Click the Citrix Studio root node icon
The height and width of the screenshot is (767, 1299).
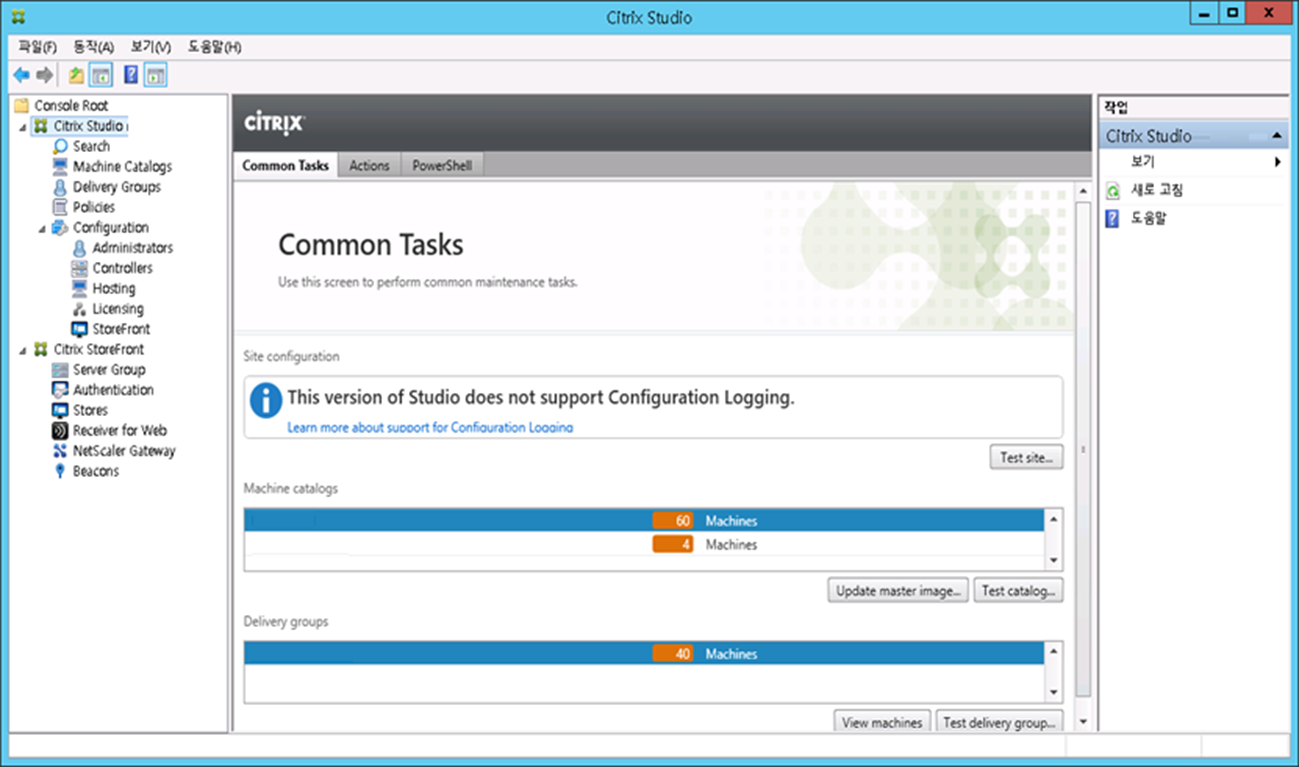click(40, 126)
